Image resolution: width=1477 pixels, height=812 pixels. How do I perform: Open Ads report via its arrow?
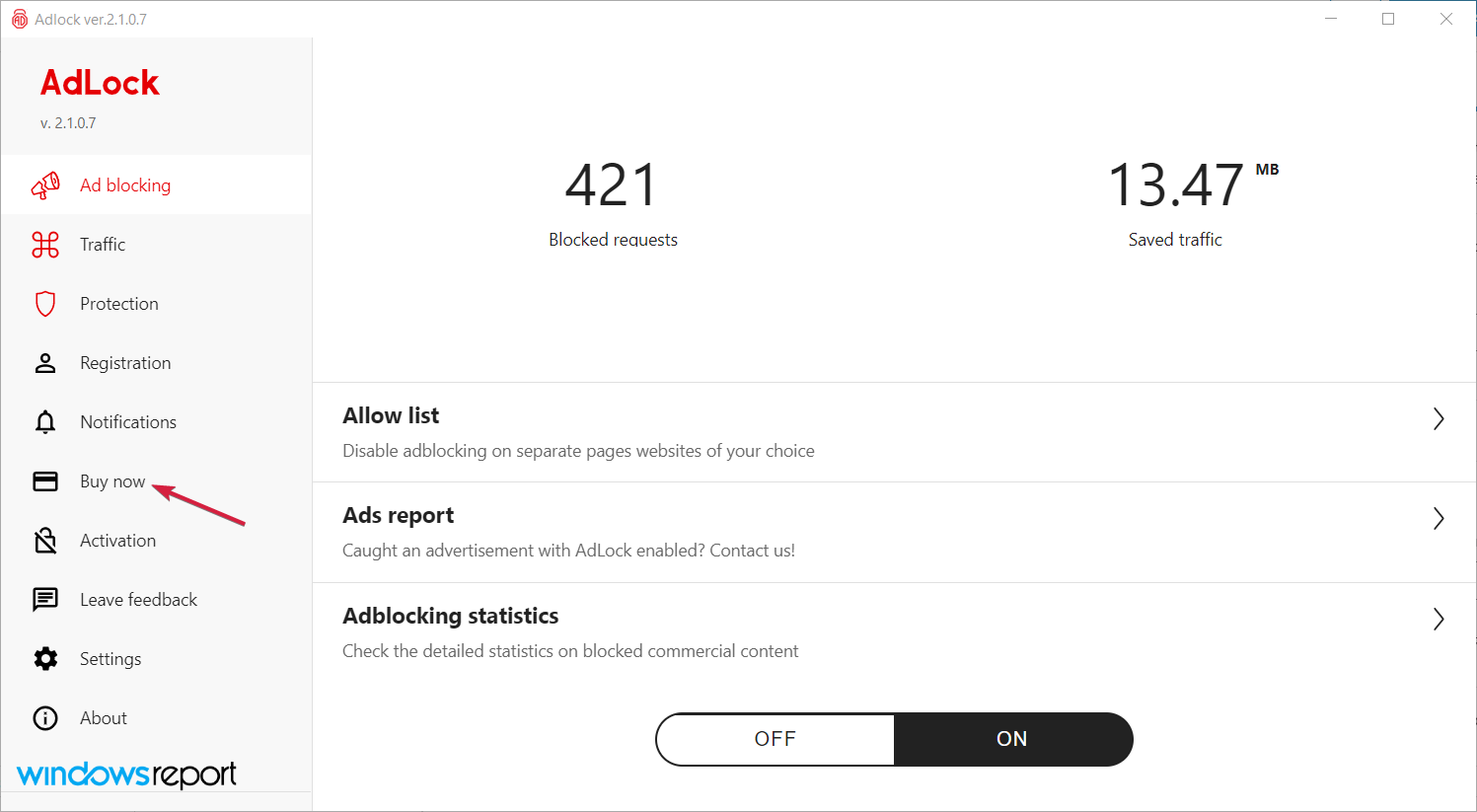(x=1439, y=519)
